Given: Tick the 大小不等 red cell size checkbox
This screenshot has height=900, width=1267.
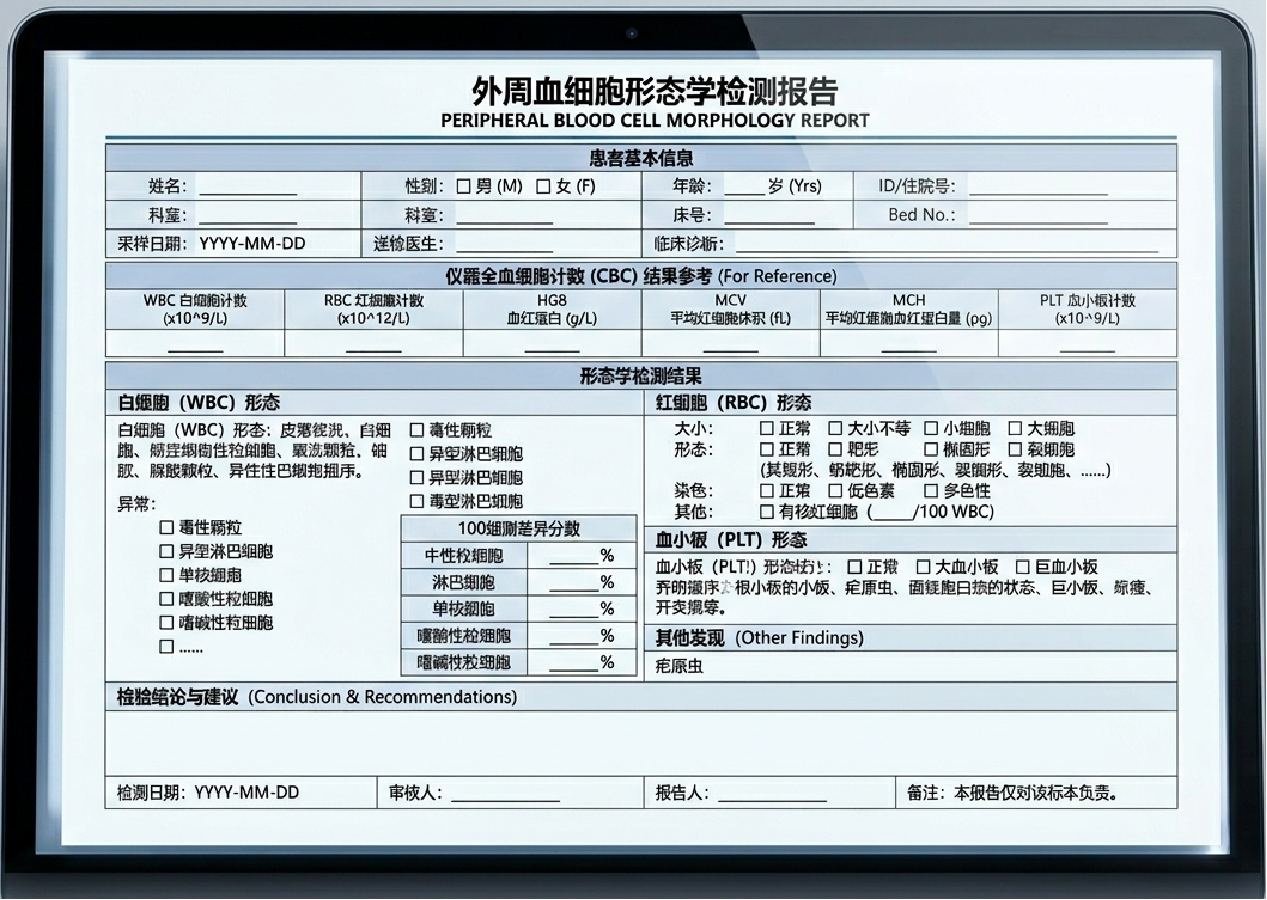Looking at the screenshot, I should (x=835, y=428).
